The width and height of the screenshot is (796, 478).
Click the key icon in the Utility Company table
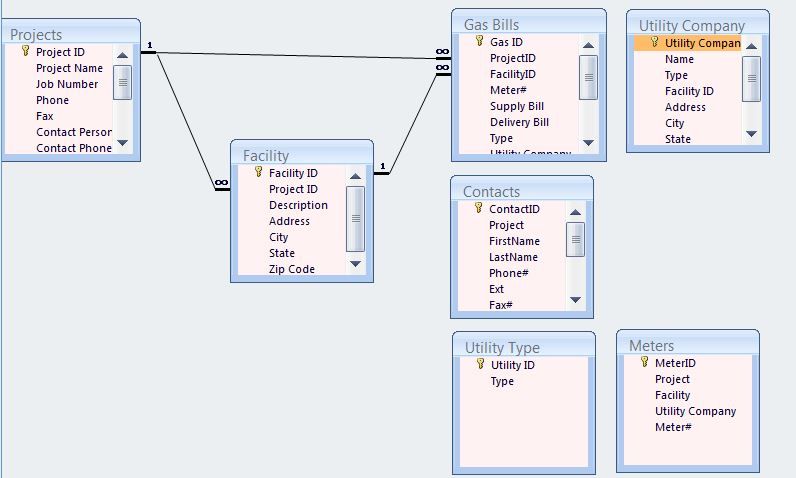point(655,43)
